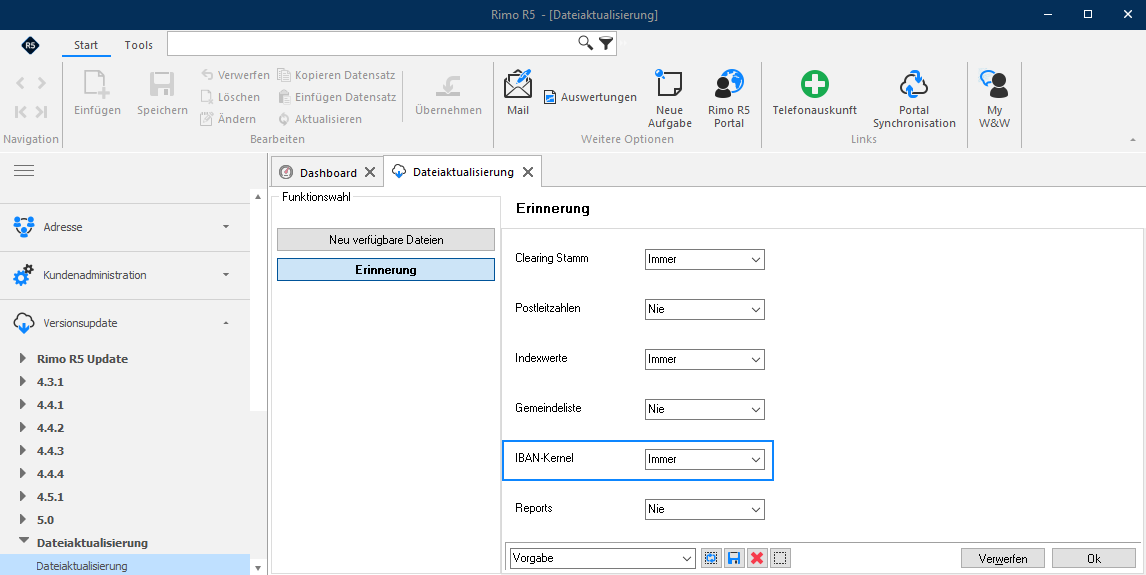Screen dimensions: 1146x575
Task: Collapse the Dateiaktualisierung tree node
Action: [24, 541]
